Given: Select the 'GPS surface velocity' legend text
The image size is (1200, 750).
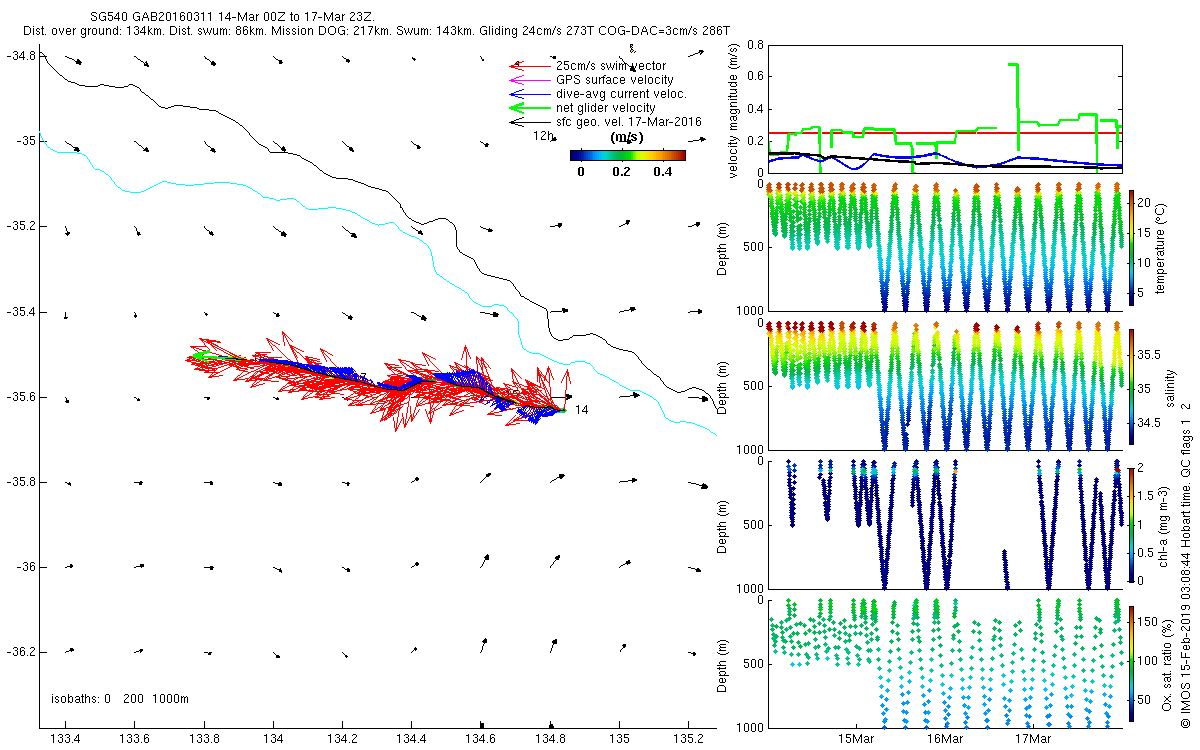Looking at the screenshot, I should (615, 80).
